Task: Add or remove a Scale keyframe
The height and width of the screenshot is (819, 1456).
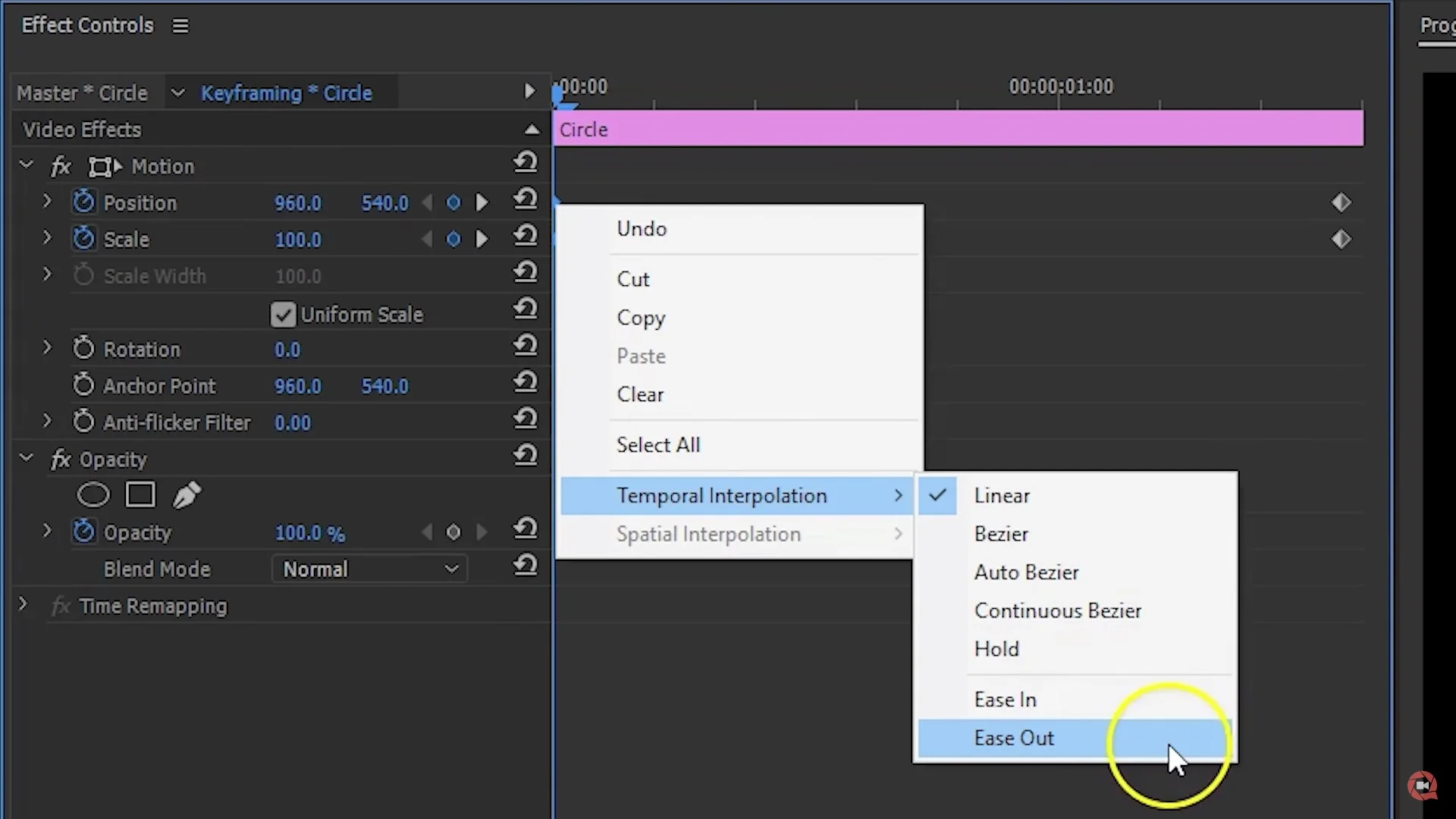Action: point(453,240)
